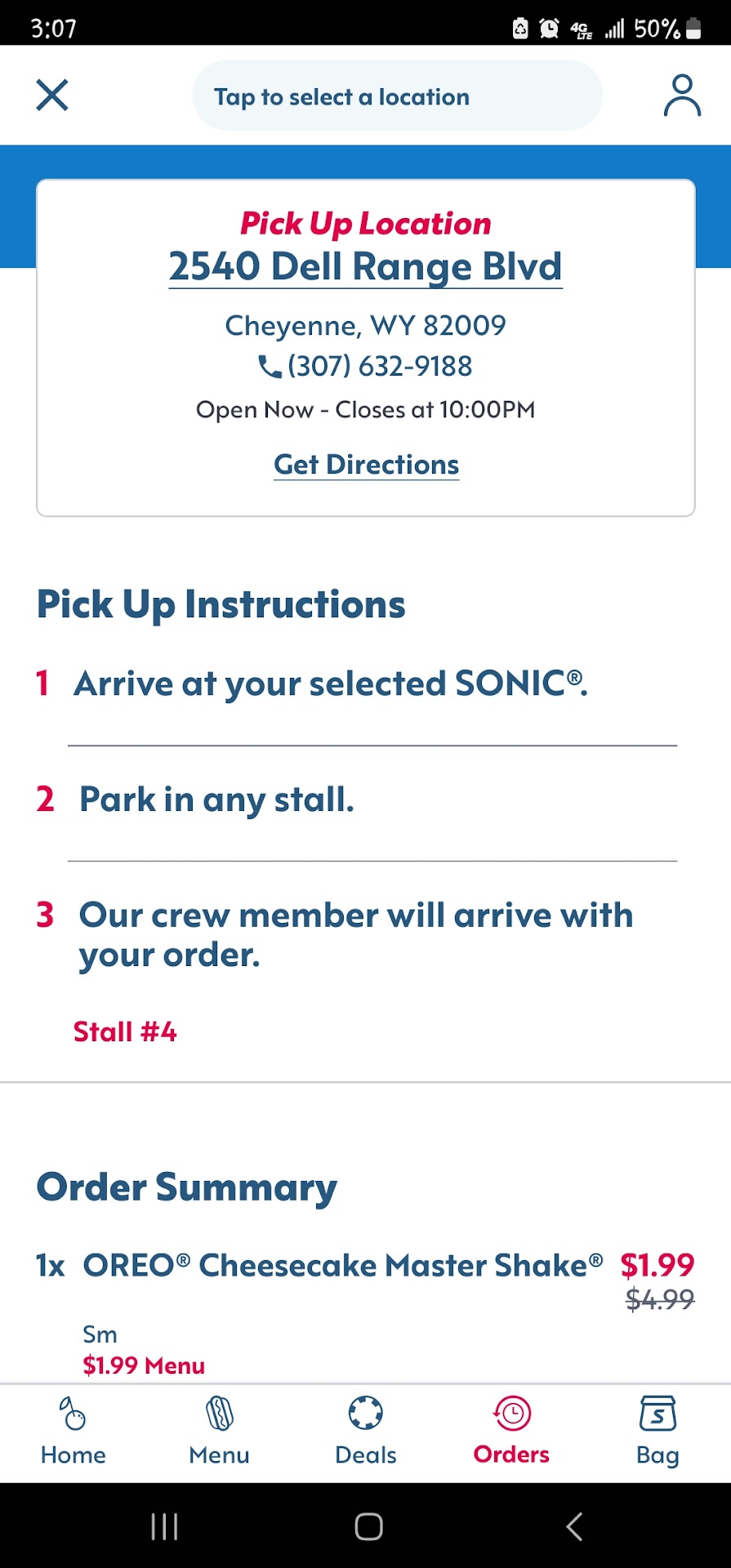Viewport: 731px width, 1568px height.
Task: Tap the shopping Bag icon
Action: tap(657, 1414)
